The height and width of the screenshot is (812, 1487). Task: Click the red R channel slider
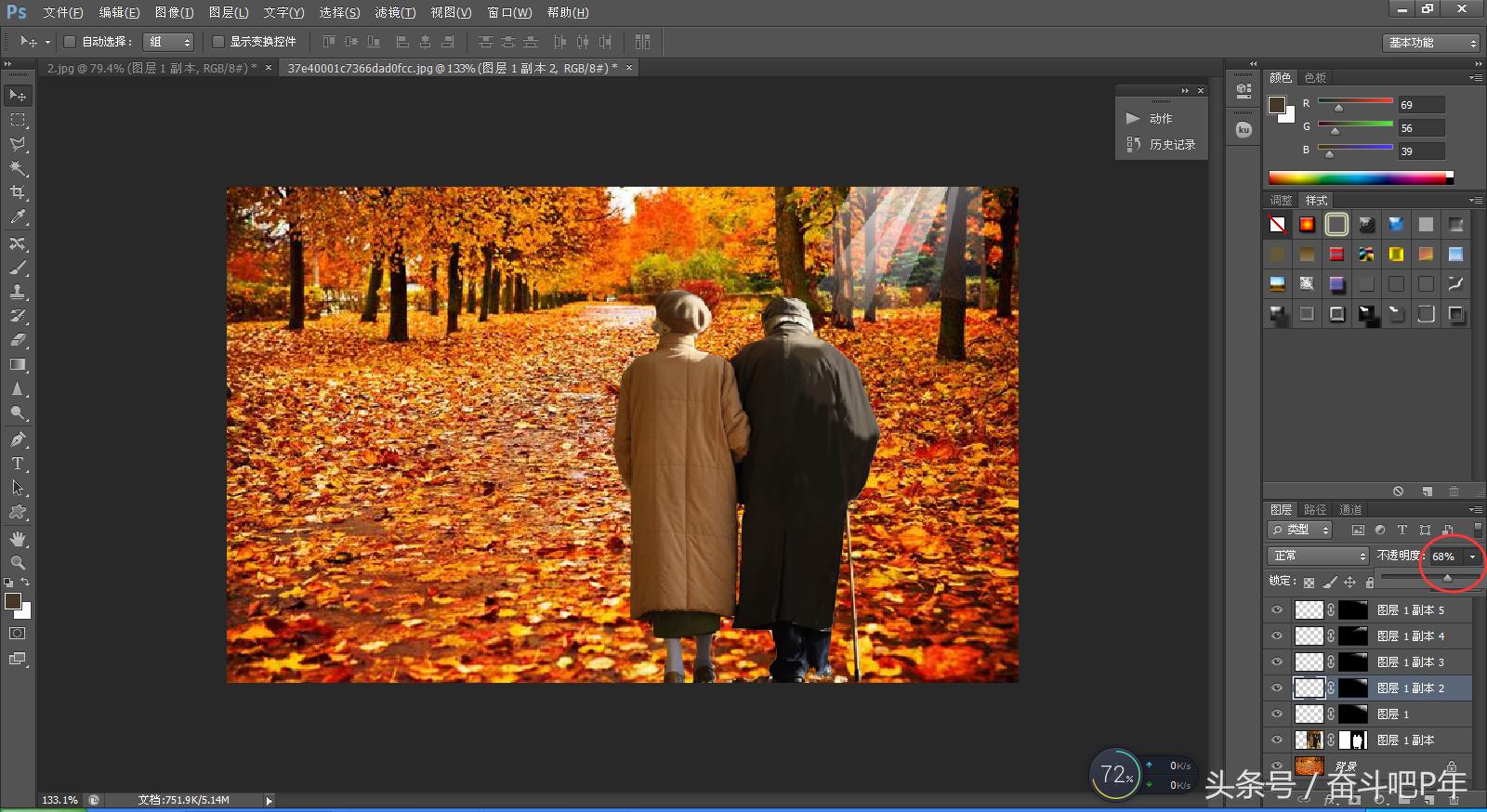(x=1355, y=101)
